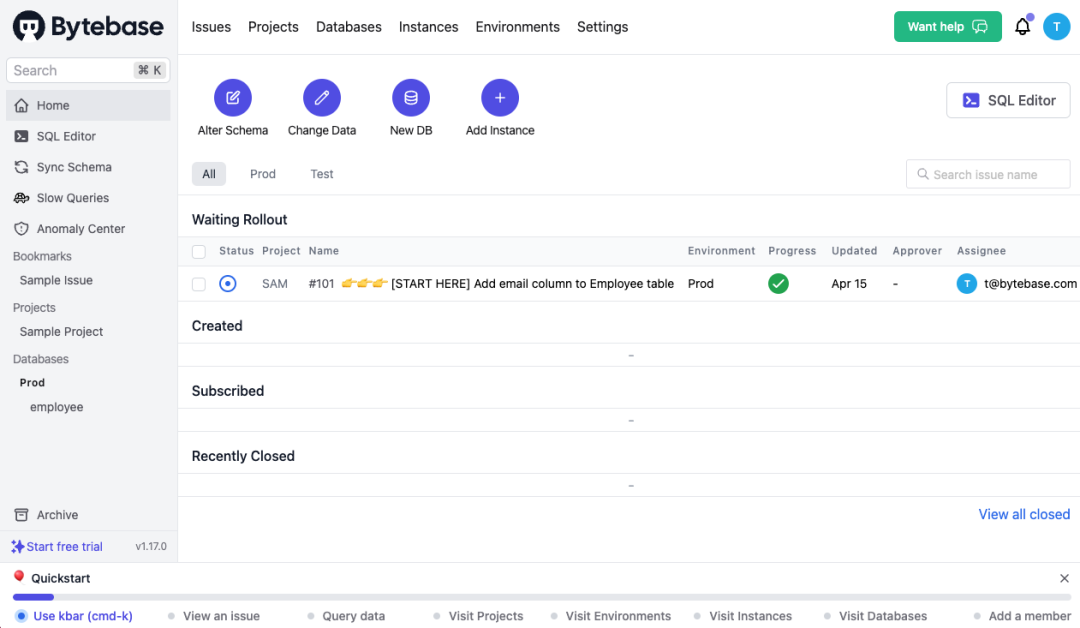1080x628 pixels.
Task: Open the Archive section
Action: [x=55, y=514]
